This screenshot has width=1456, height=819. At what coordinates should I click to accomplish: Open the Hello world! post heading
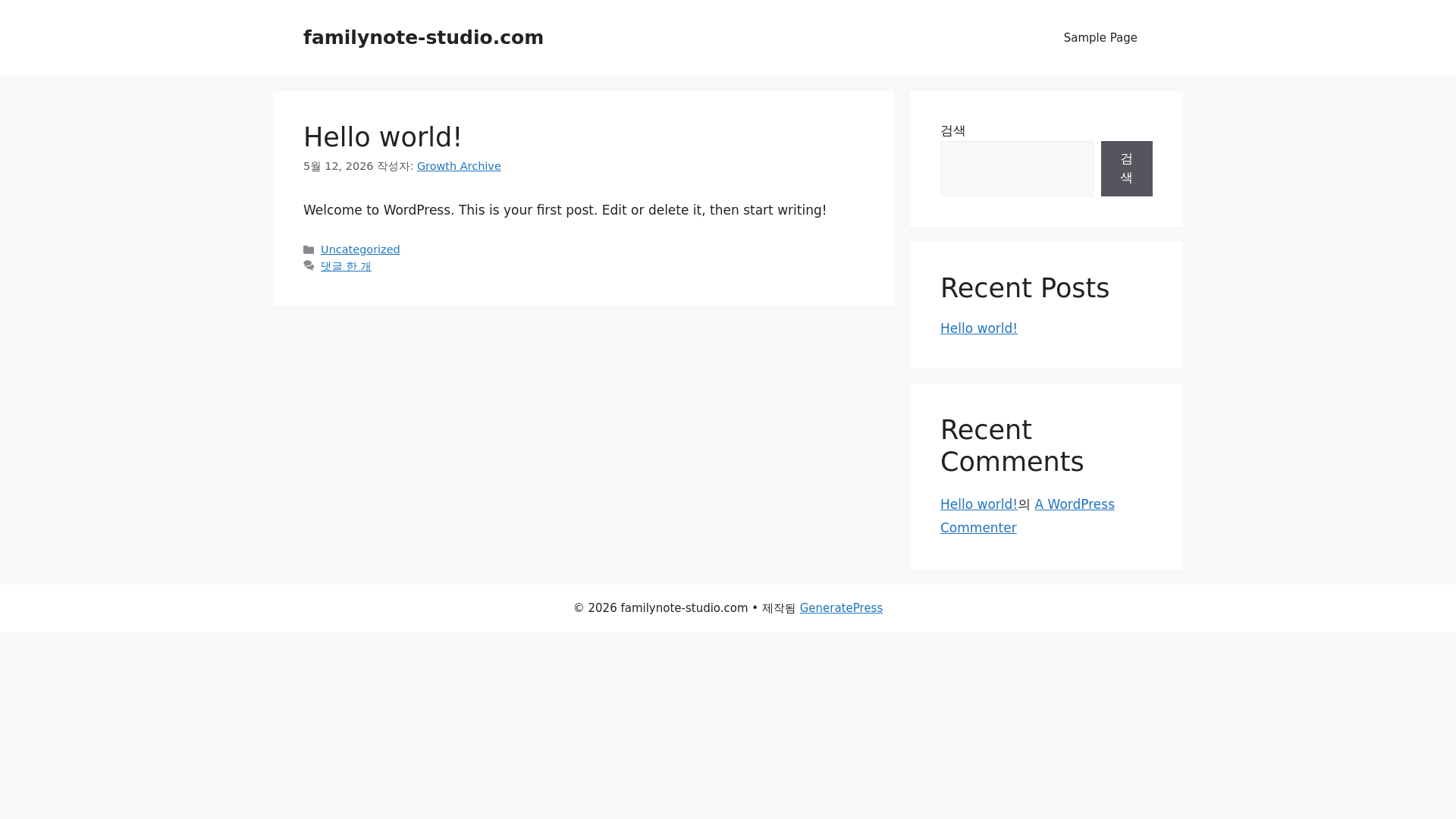tap(382, 137)
